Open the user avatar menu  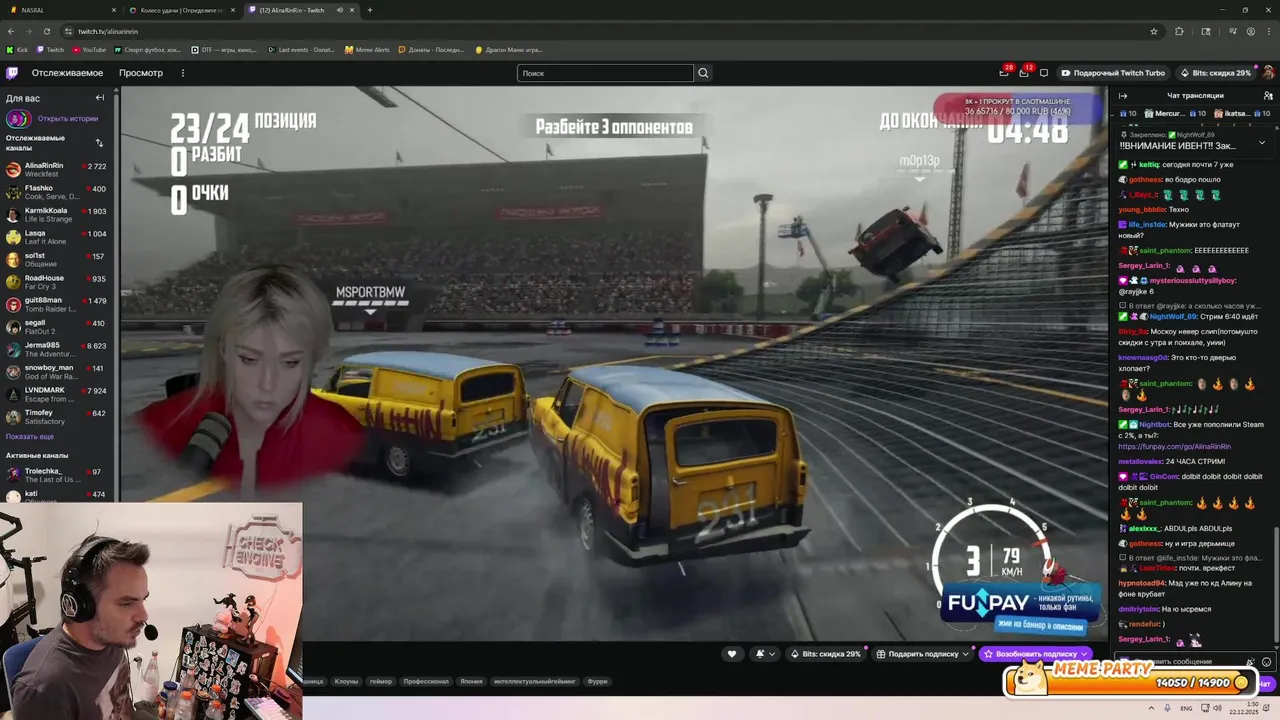1267,73
